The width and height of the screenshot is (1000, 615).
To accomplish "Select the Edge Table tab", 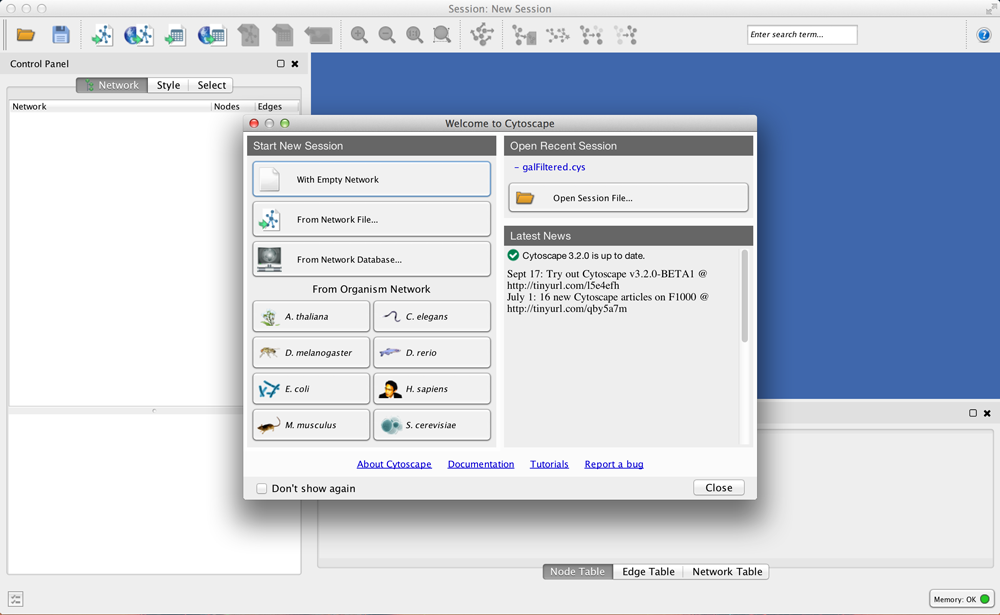I will [648, 572].
